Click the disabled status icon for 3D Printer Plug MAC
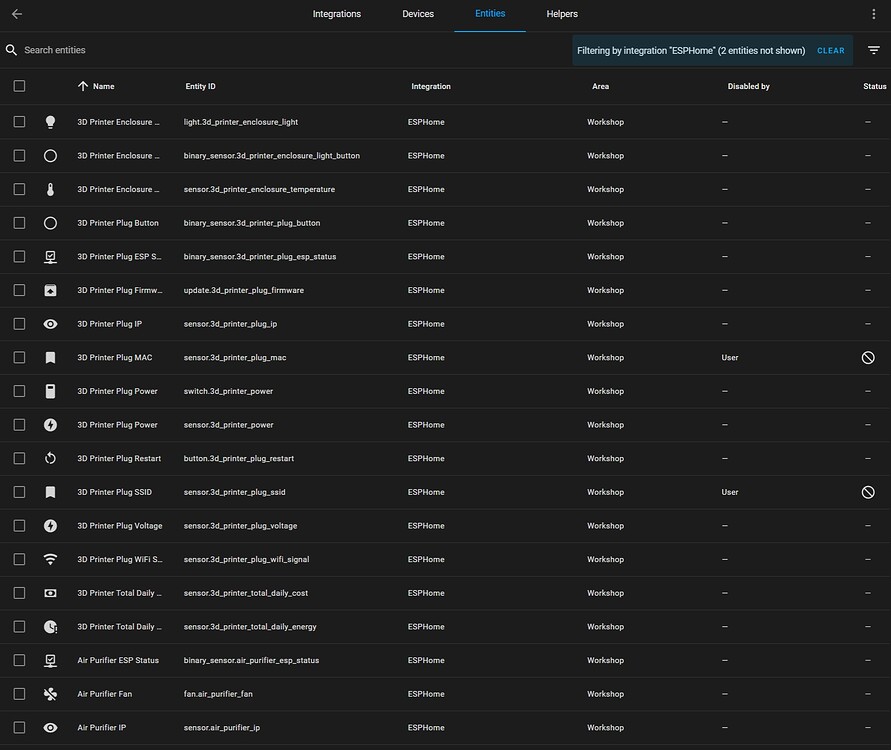Screen dimensions: 891x750 pyautogui.click(x=868, y=357)
